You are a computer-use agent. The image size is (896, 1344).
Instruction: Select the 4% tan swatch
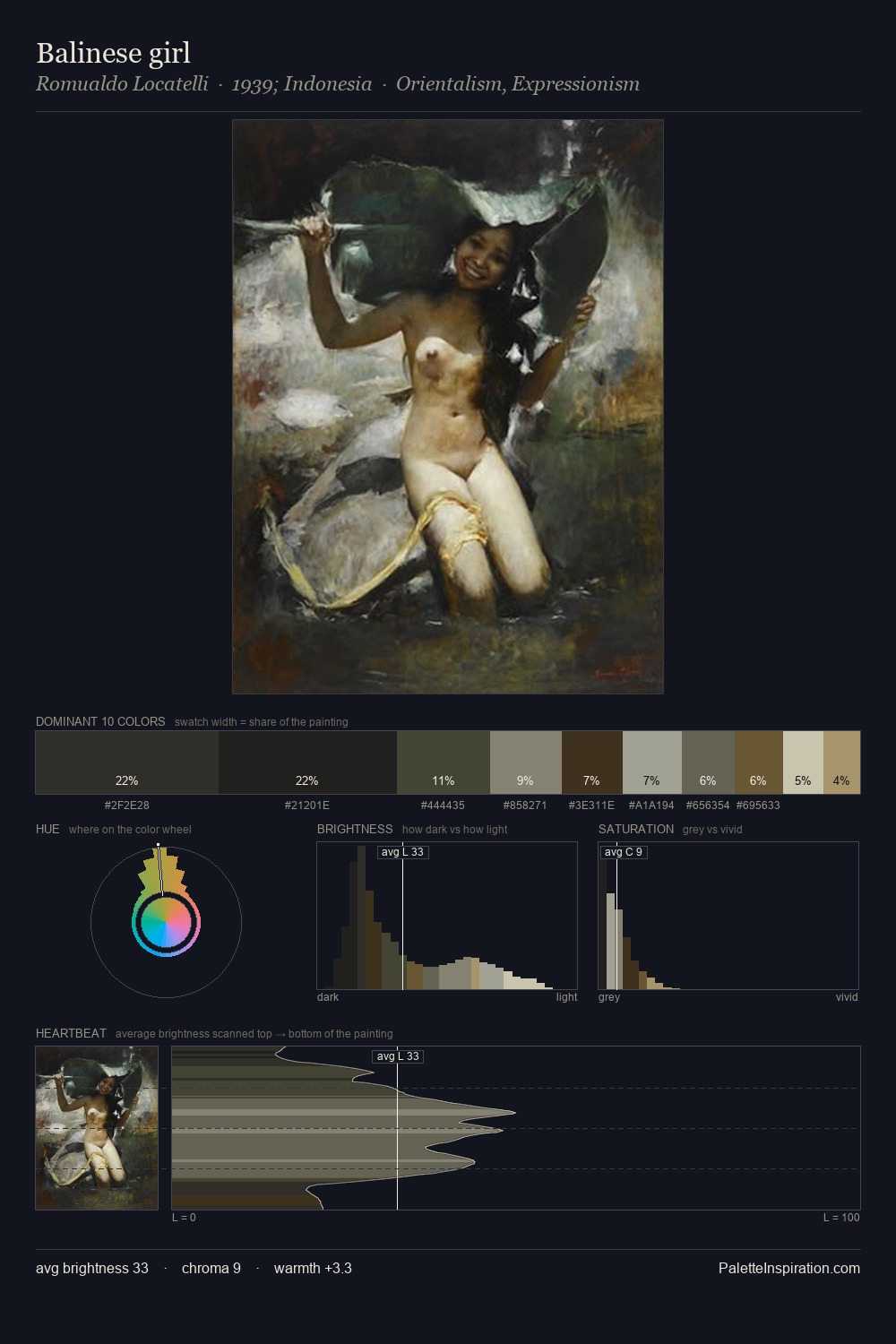(841, 762)
